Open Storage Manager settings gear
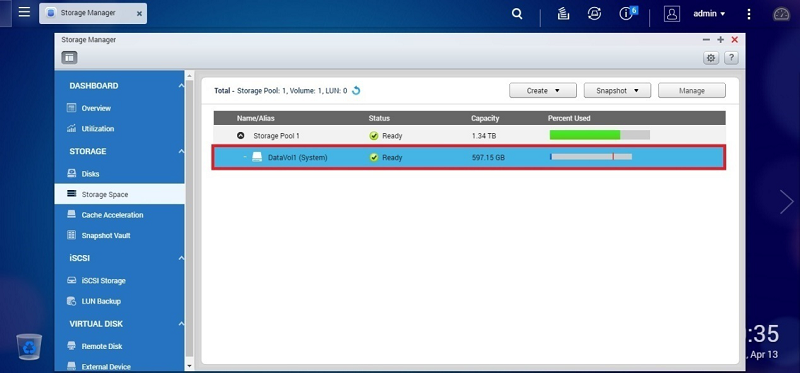 711,58
